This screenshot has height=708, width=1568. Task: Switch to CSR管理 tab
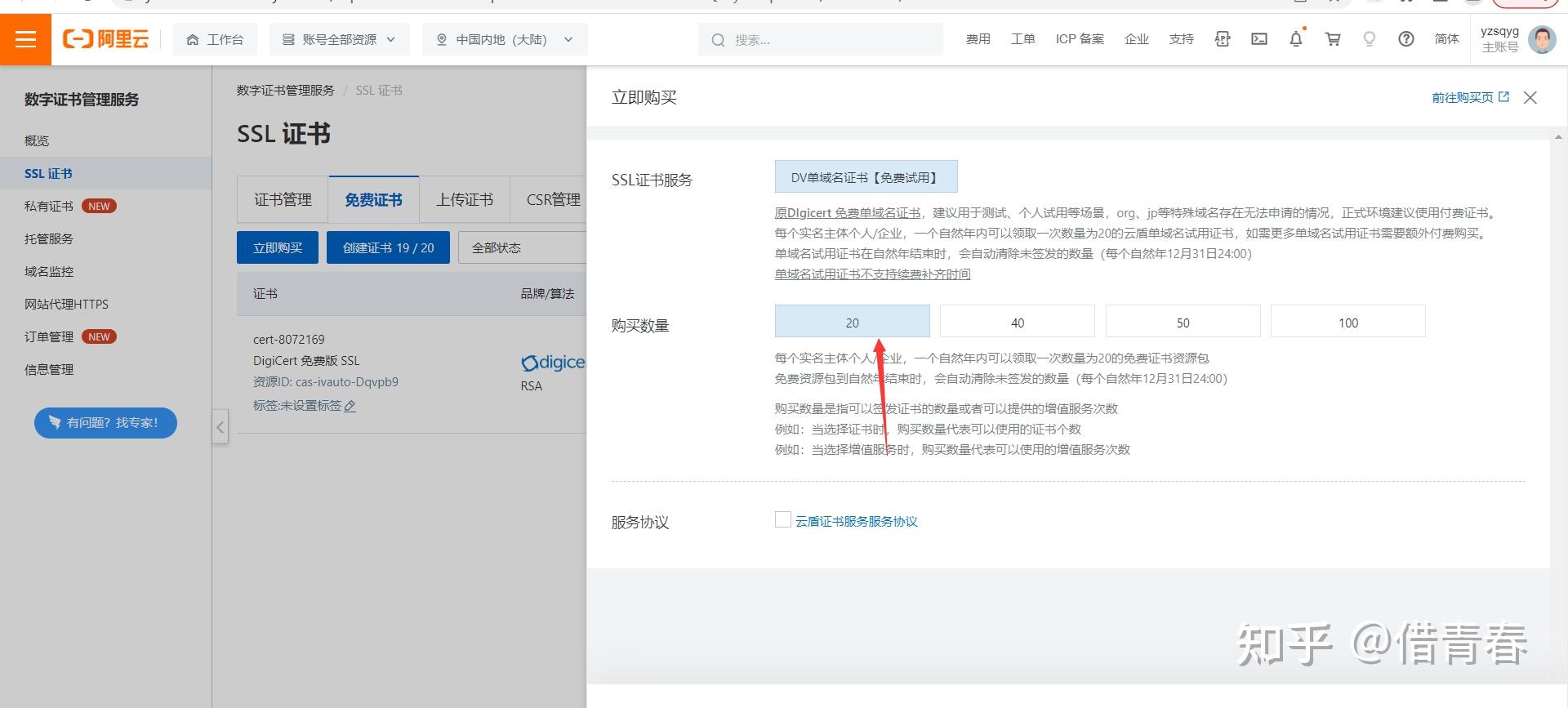pos(553,199)
